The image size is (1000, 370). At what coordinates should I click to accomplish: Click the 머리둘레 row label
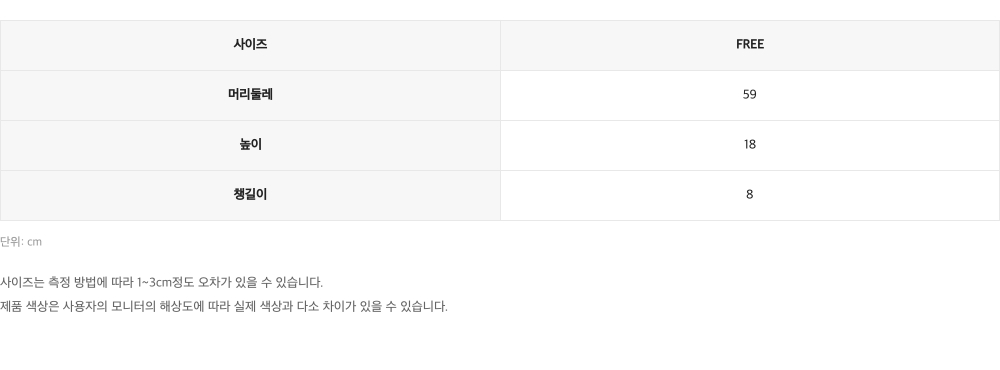tap(250, 94)
